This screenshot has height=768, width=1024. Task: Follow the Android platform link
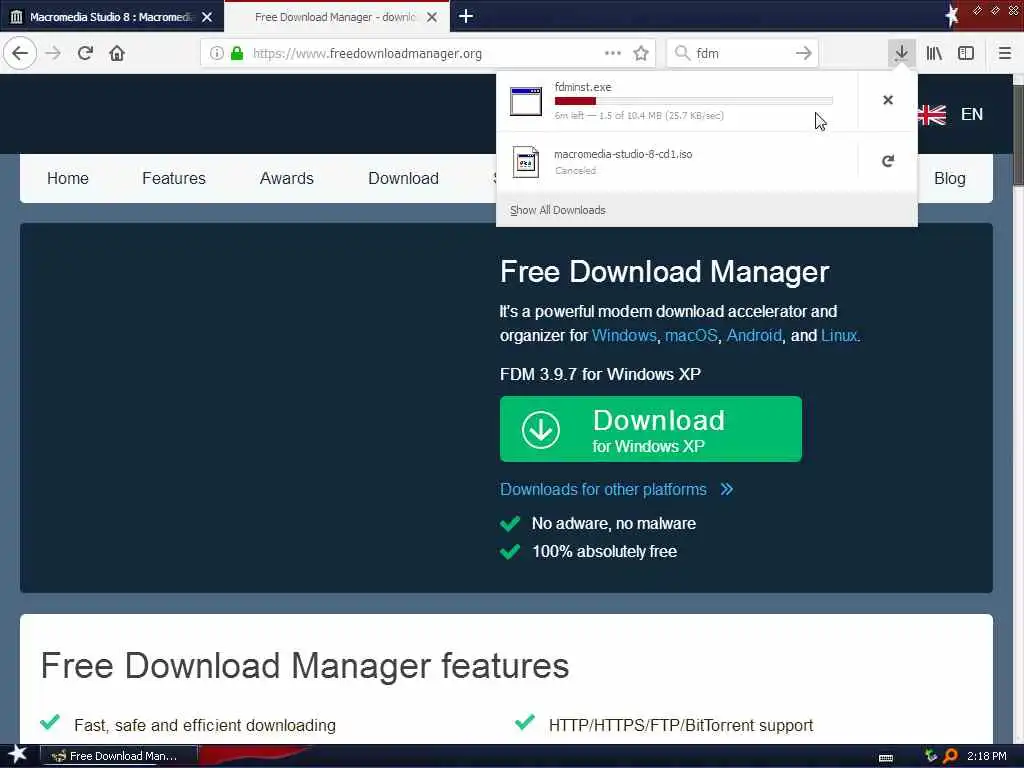click(x=754, y=336)
